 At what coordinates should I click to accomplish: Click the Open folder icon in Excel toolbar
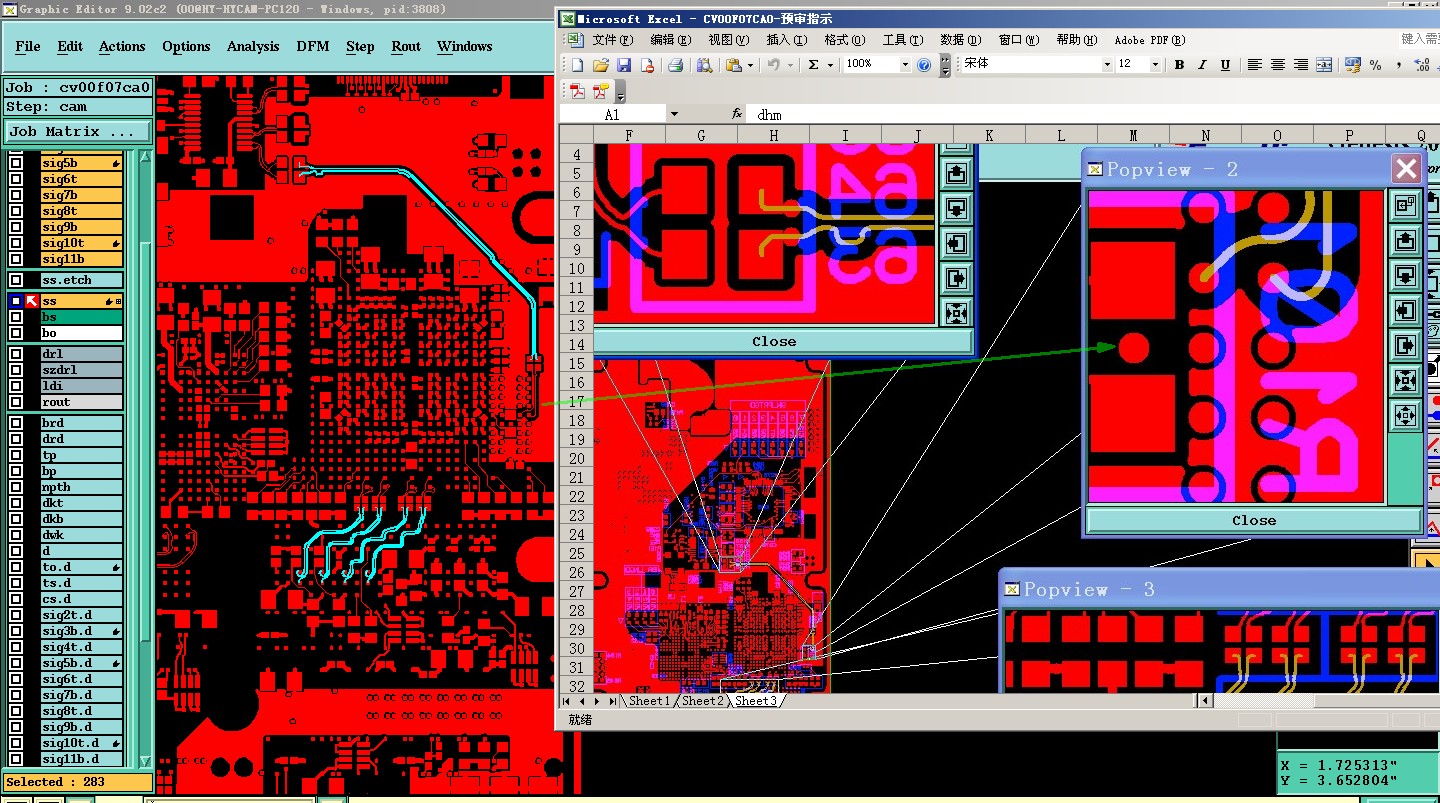(600, 65)
